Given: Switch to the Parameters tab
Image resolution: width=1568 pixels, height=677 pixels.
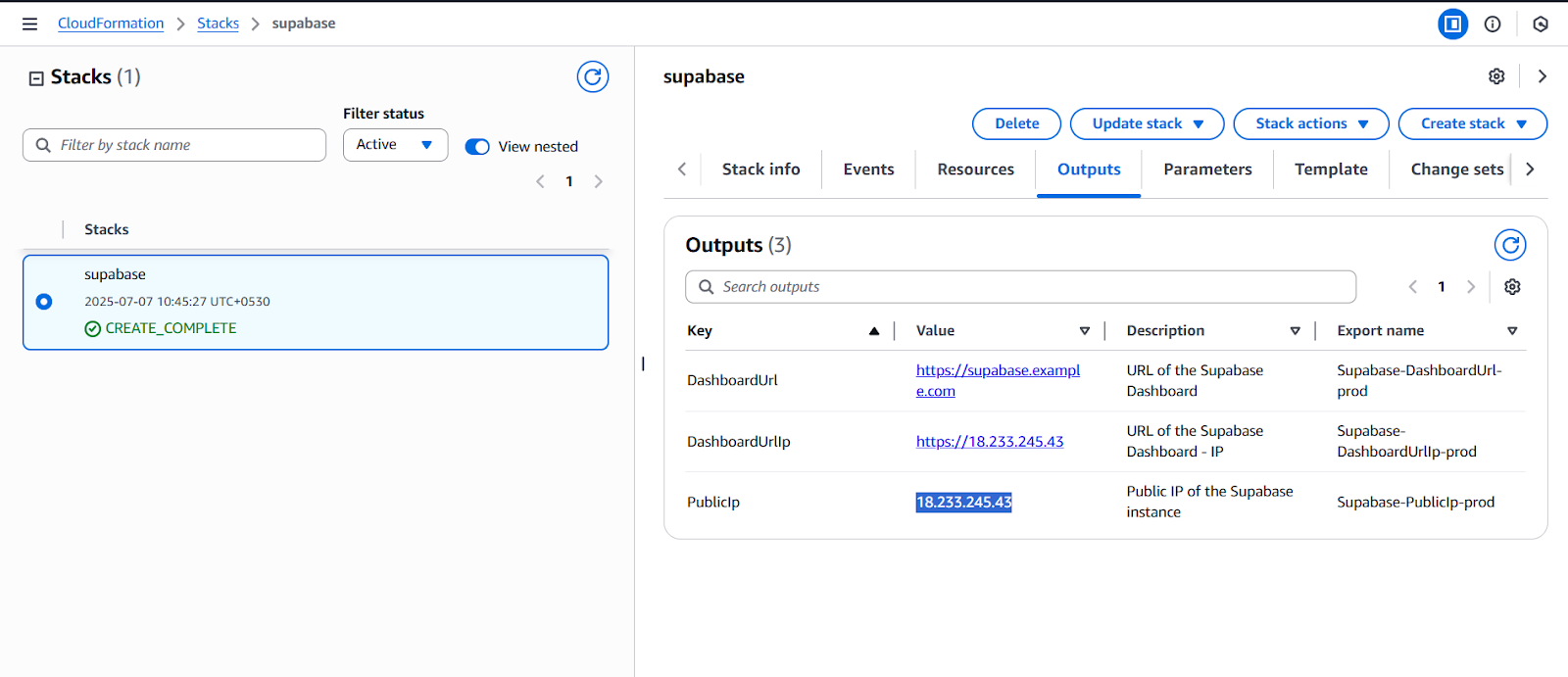Looking at the screenshot, I should pos(1208,169).
